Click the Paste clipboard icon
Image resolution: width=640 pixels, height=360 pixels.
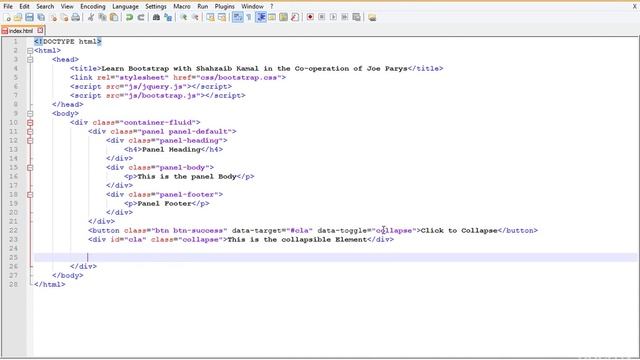click(x=114, y=17)
